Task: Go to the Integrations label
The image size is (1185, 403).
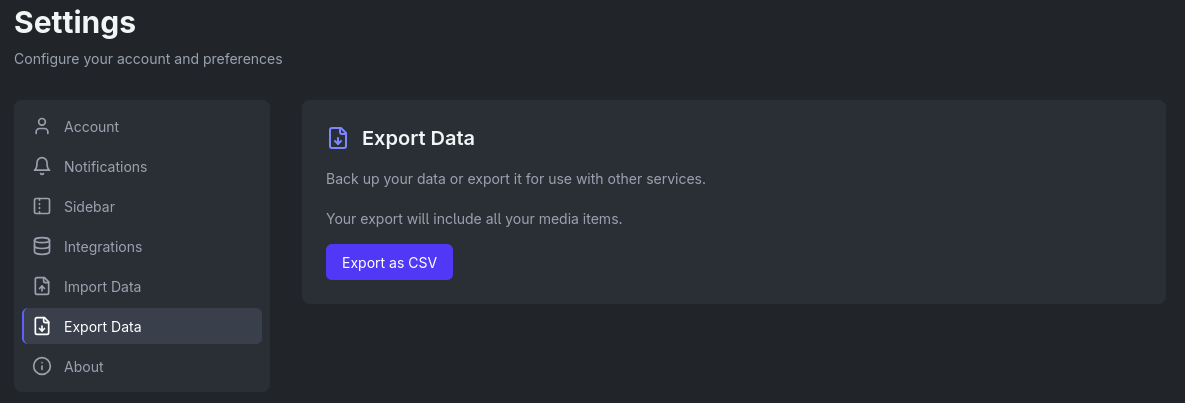Action: pyautogui.click(x=103, y=247)
